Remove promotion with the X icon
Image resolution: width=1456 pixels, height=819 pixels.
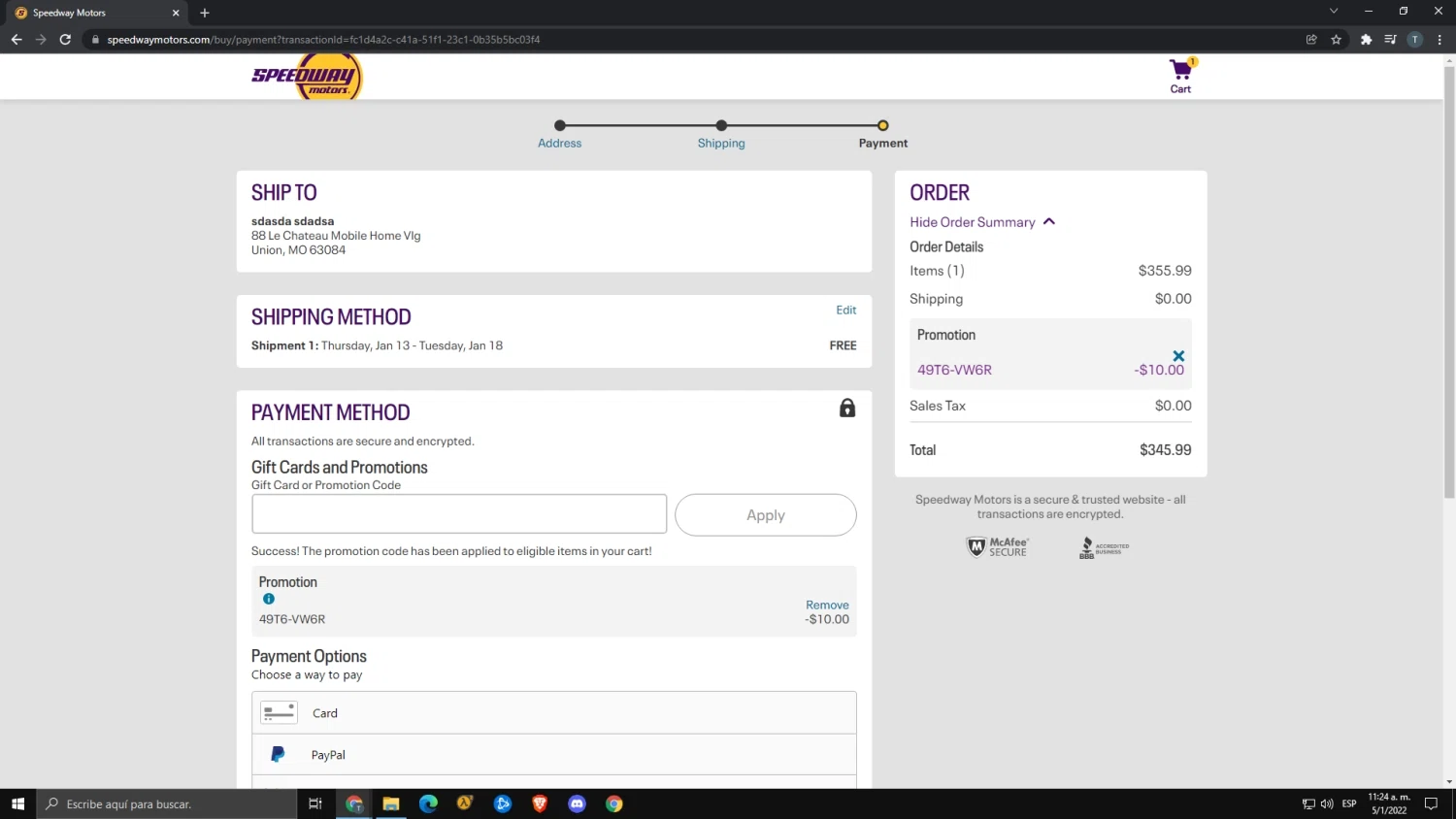(x=1178, y=356)
